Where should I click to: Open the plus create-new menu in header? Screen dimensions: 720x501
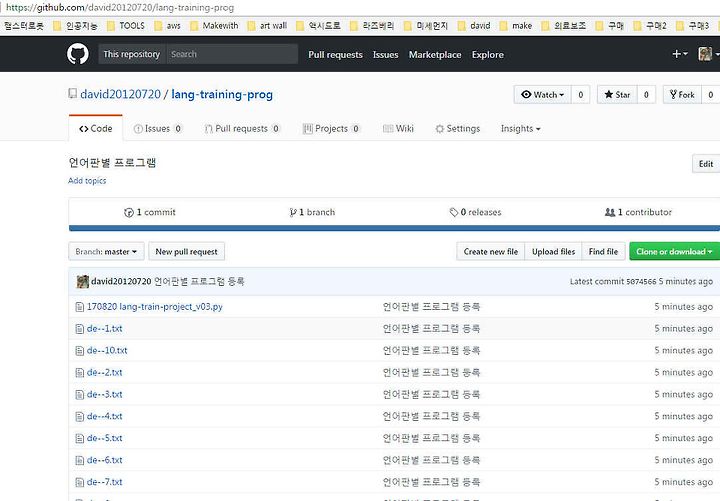(680, 54)
